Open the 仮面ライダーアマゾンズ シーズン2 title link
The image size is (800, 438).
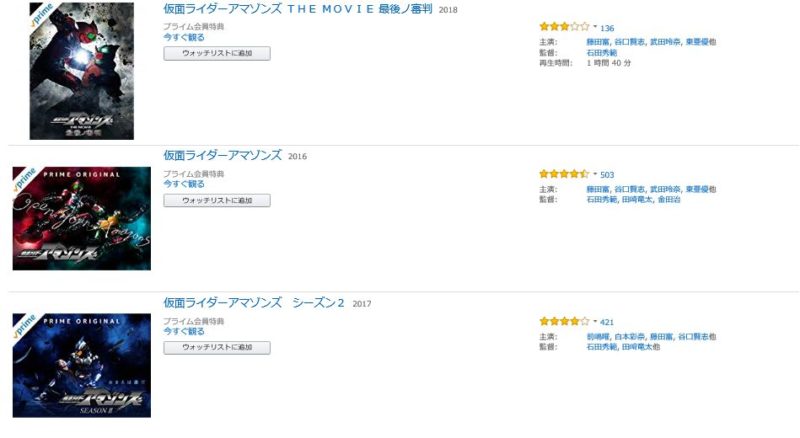[x=254, y=303]
